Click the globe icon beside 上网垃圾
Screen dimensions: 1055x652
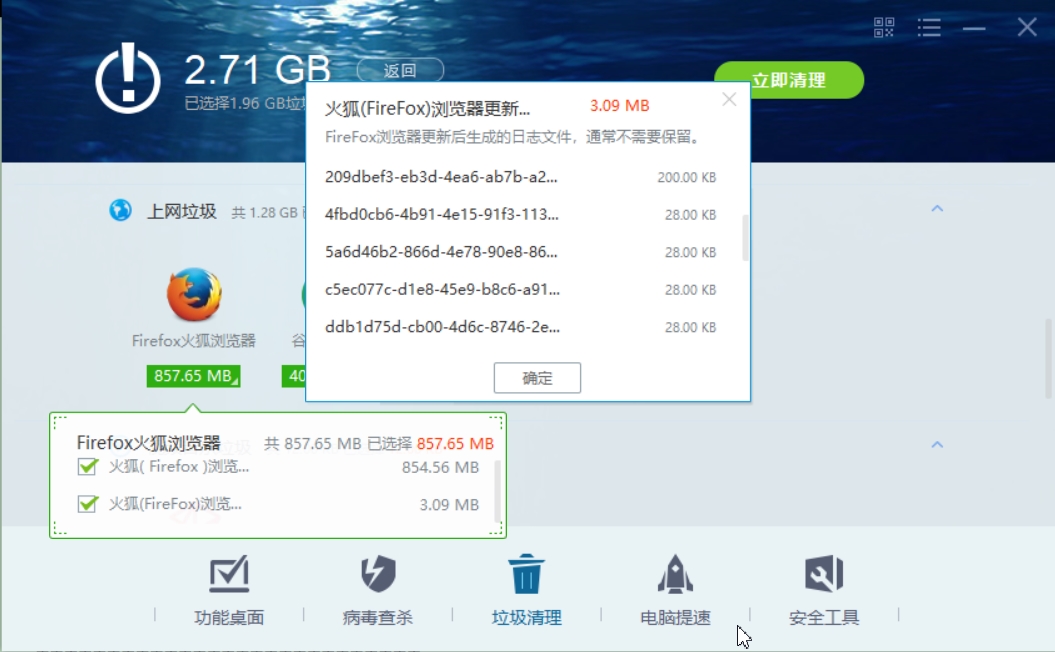120,211
